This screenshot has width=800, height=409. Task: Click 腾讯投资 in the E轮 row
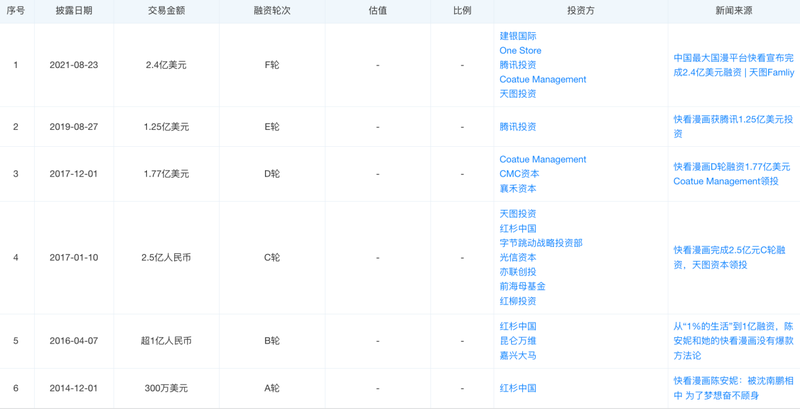(x=518, y=127)
